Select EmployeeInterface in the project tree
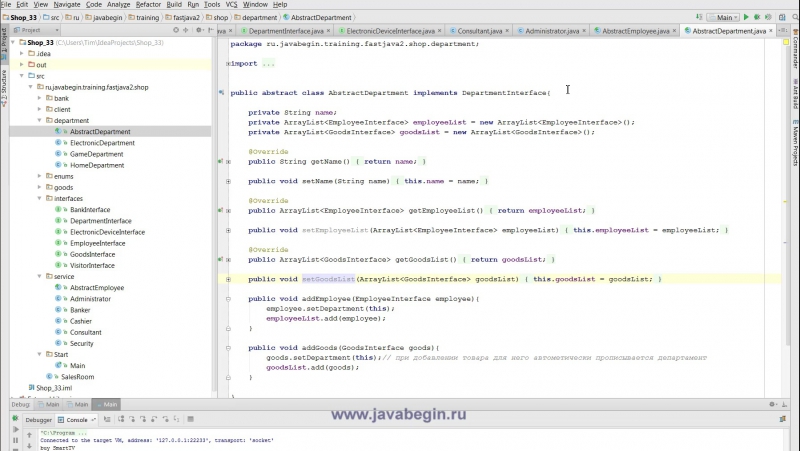The height and width of the screenshot is (451, 800). coord(97,243)
